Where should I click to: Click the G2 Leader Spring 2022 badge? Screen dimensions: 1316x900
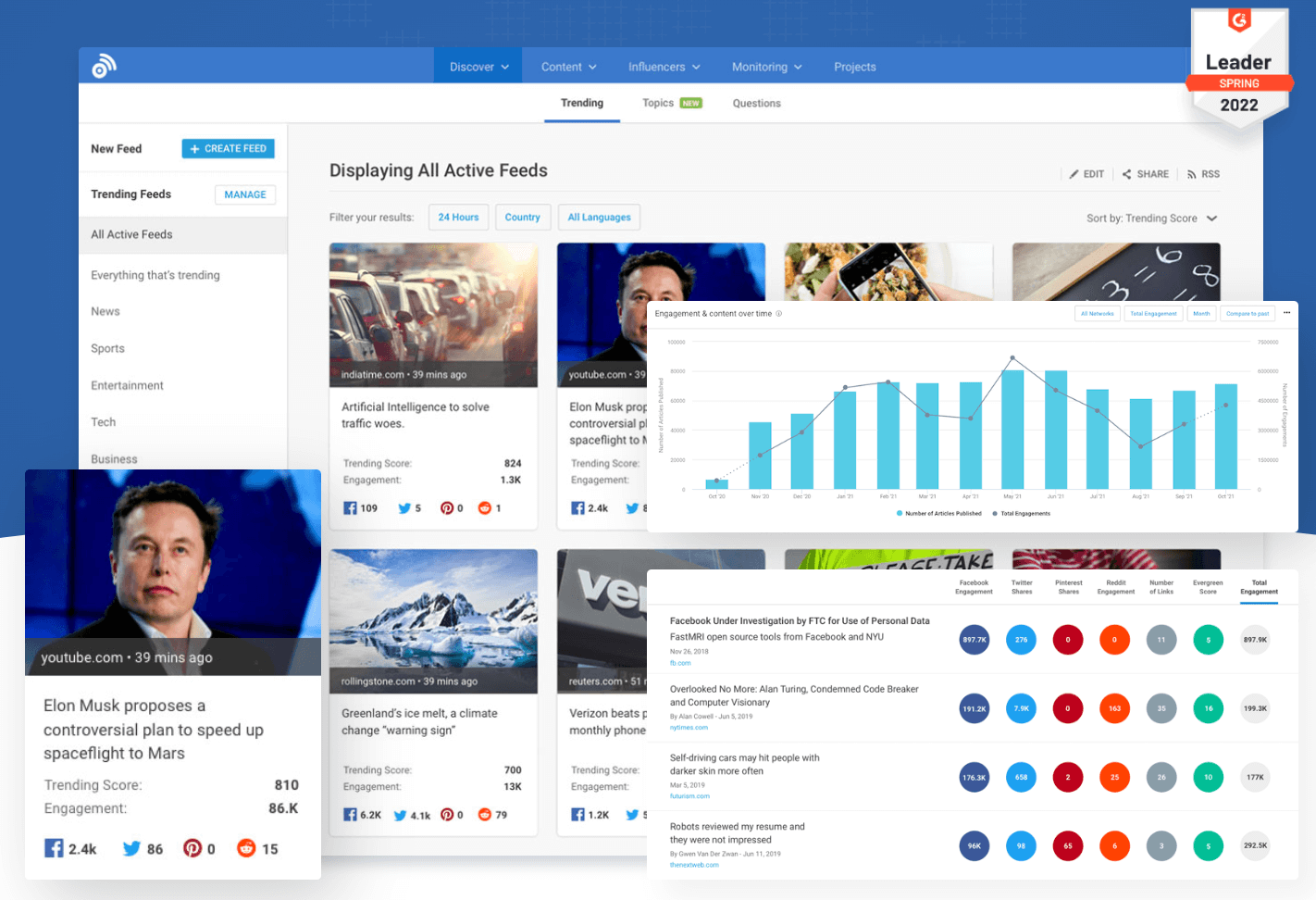[1239, 71]
